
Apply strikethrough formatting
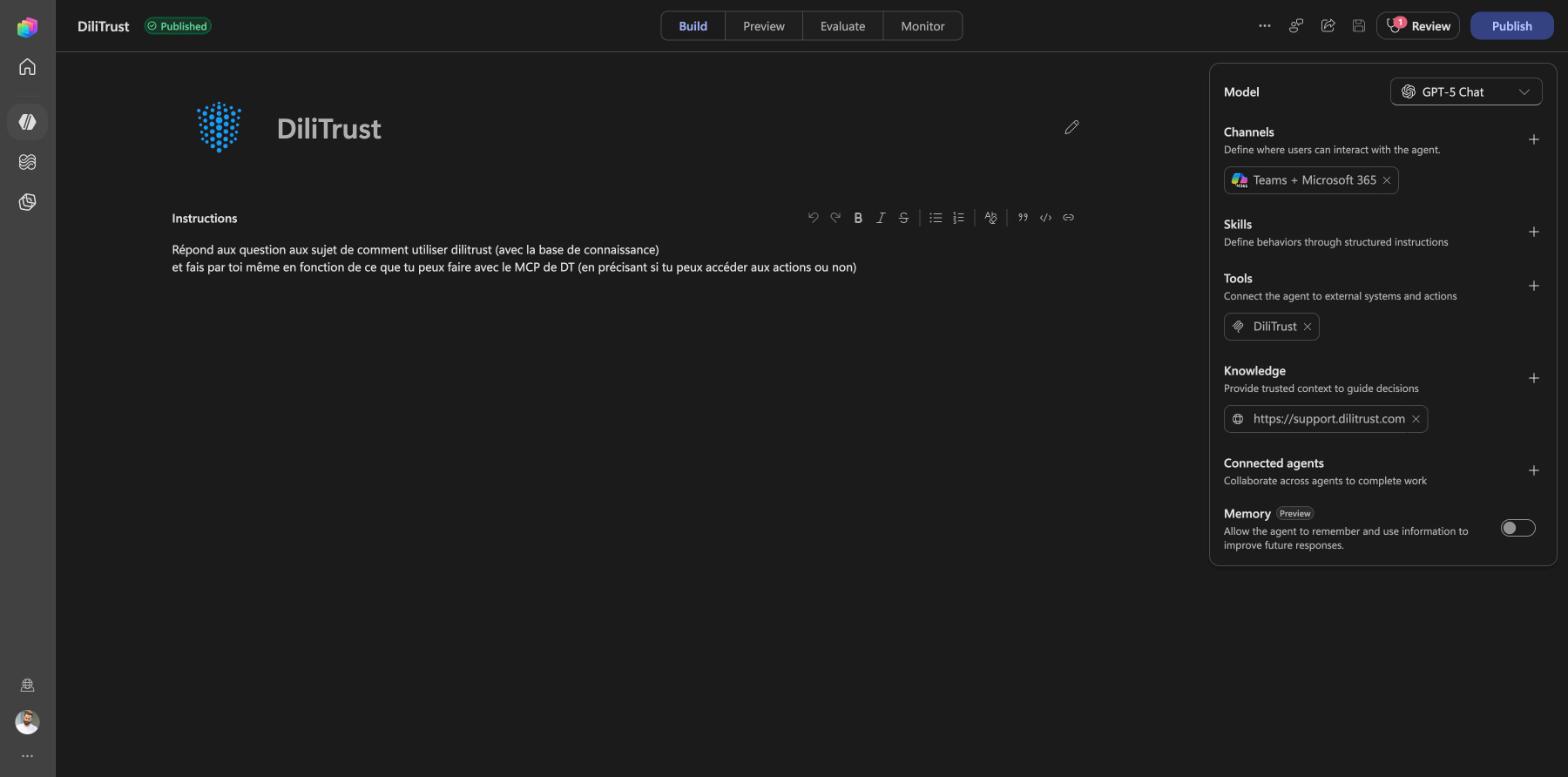click(904, 218)
